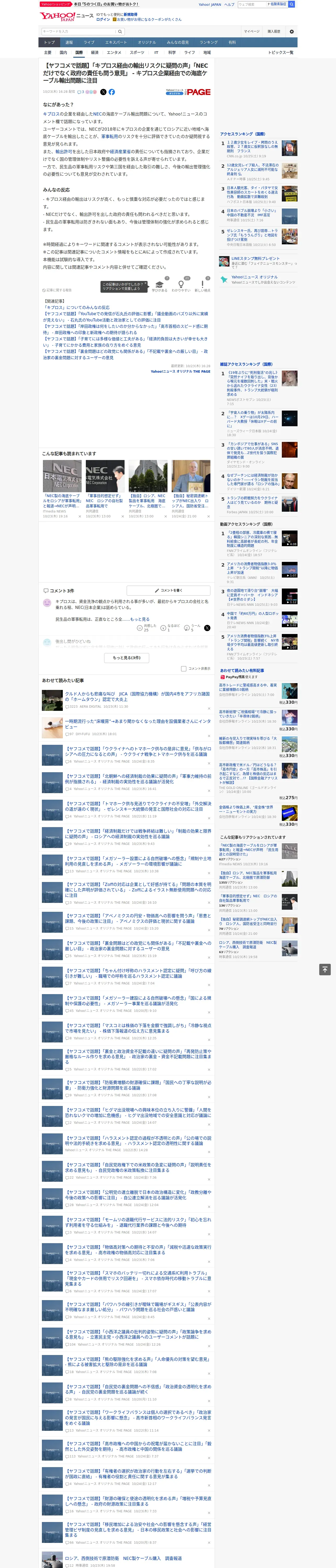The height and width of the screenshot is (1568, 336).
Task: Expand first comment with もっと見る
Action: (x=140, y=619)
